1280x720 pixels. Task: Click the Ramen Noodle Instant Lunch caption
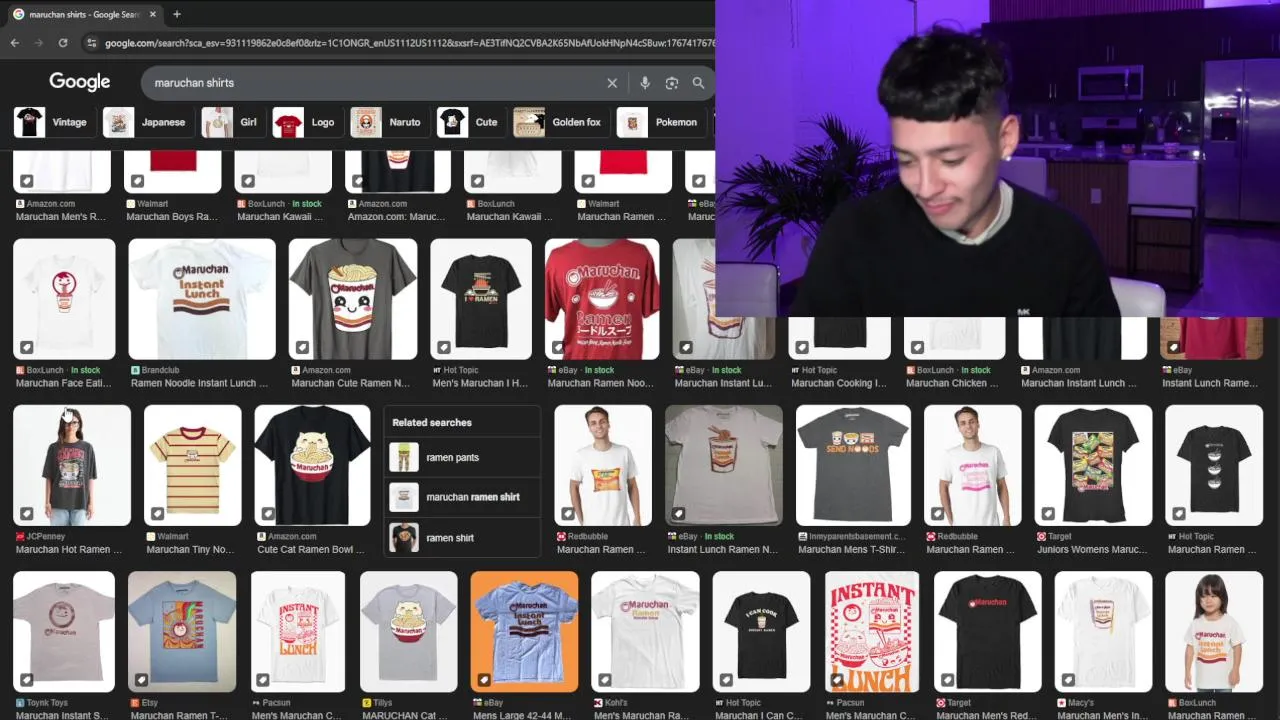tap(199, 383)
